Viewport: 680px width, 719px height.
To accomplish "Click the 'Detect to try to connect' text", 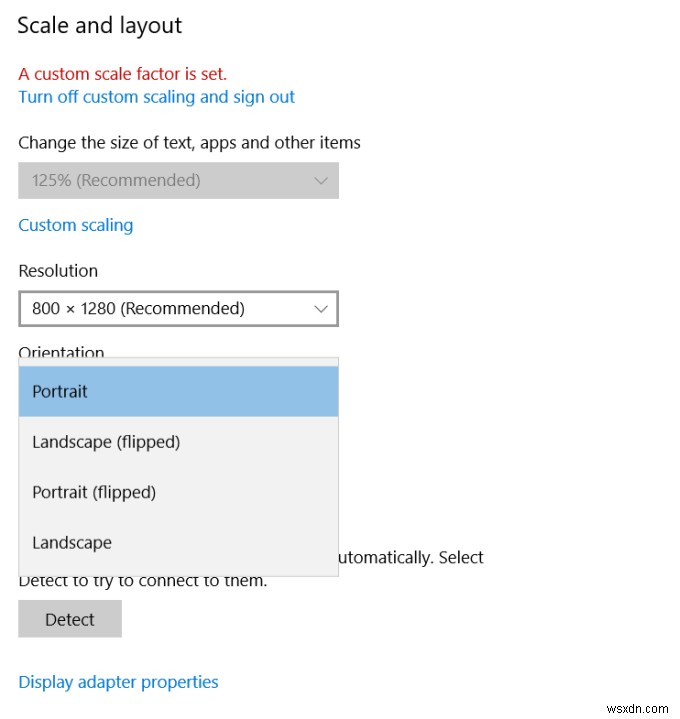I will [143, 580].
